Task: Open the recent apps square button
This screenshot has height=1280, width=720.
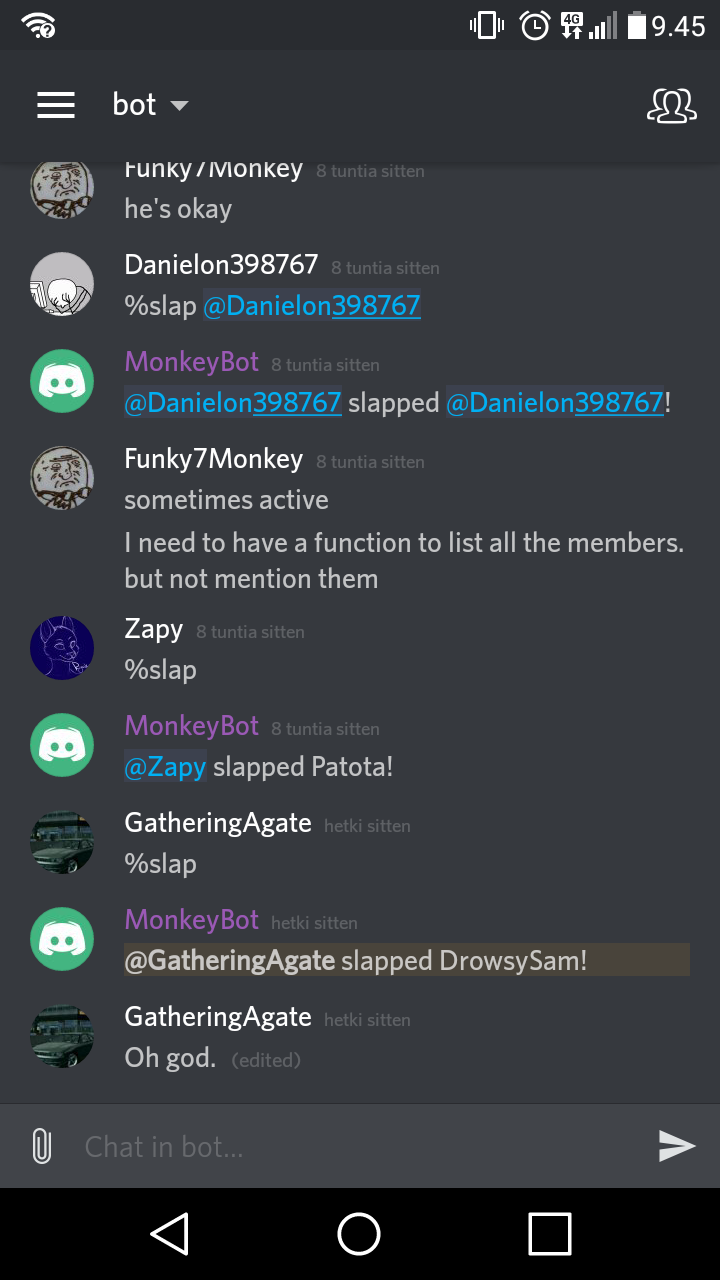Action: 550,1234
